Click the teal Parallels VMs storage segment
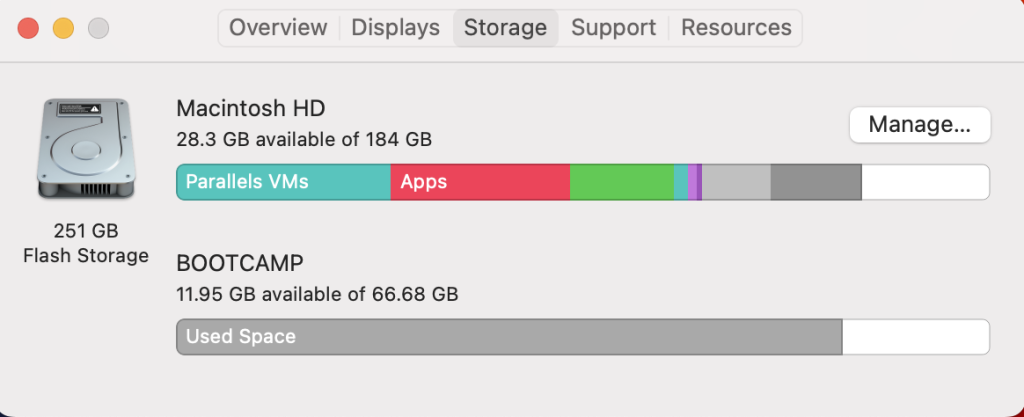Image resolution: width=1024 pixels, height=417 pixels. [x=283, y=183]
